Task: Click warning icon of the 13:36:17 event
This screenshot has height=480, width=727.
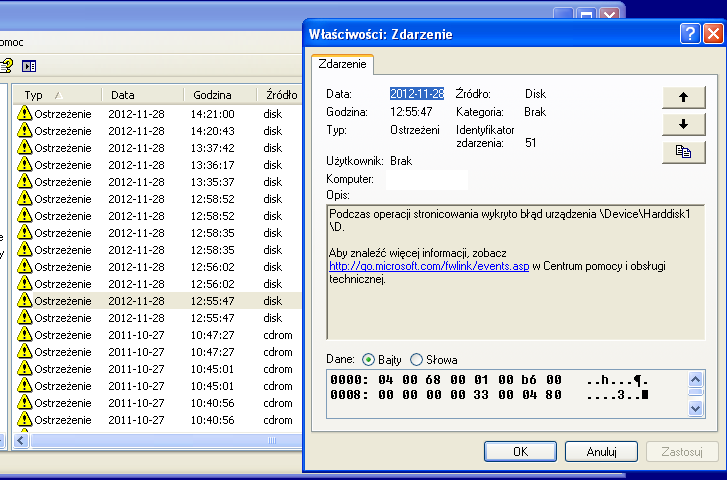Action: pyautogui.click(x=25, y=165)
